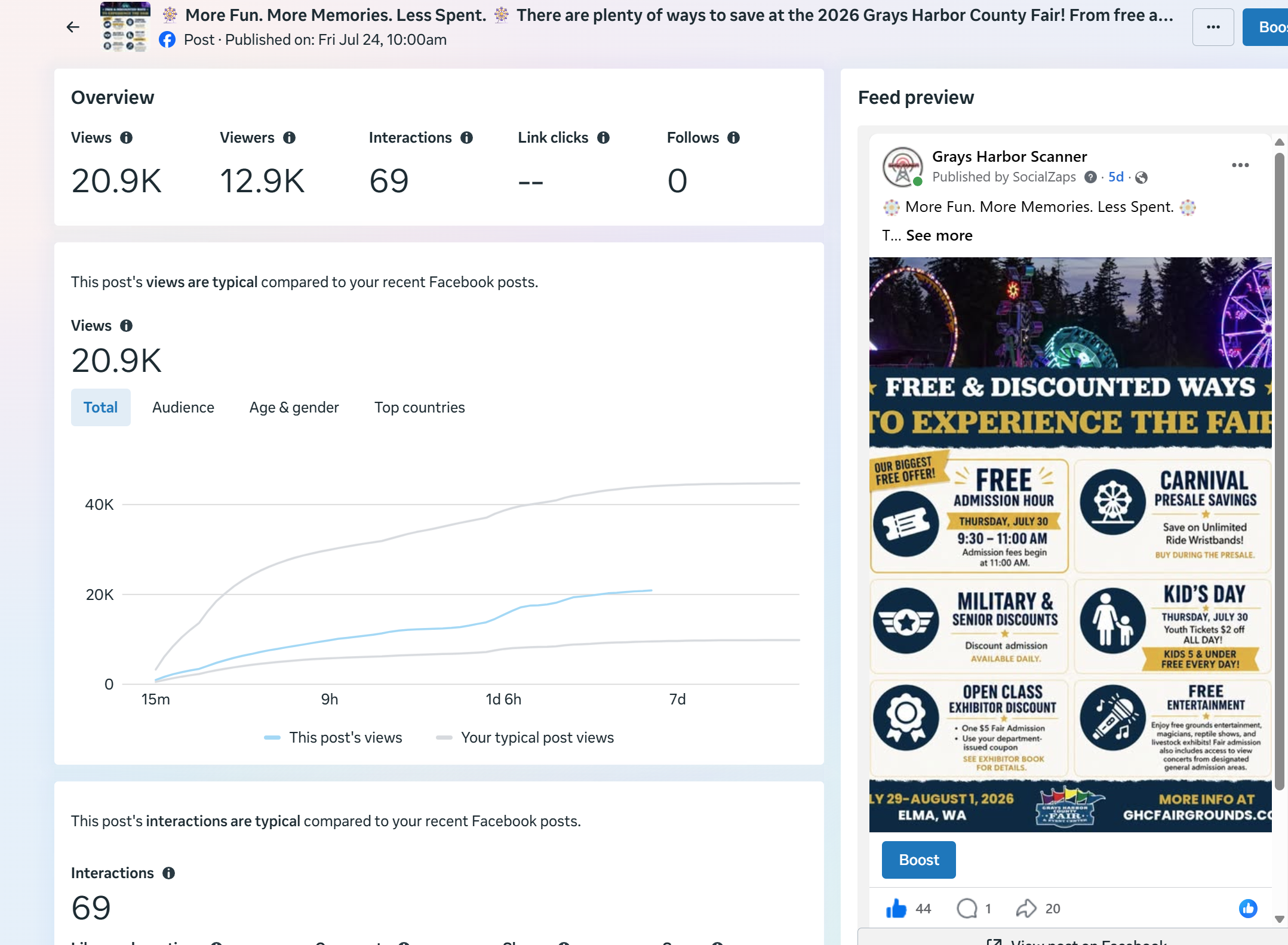
Task: Click Boost button under the post image
Action: [x=919, y=860]
